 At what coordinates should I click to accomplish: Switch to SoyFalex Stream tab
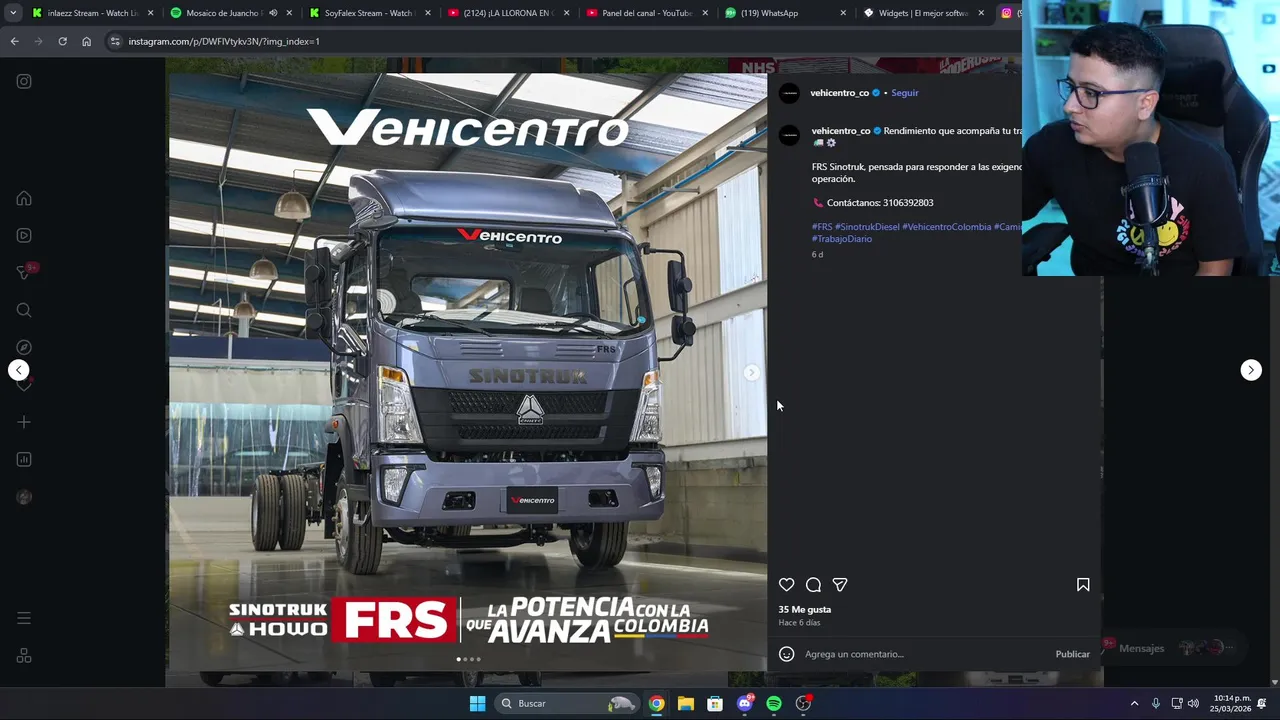click(368, 13)
